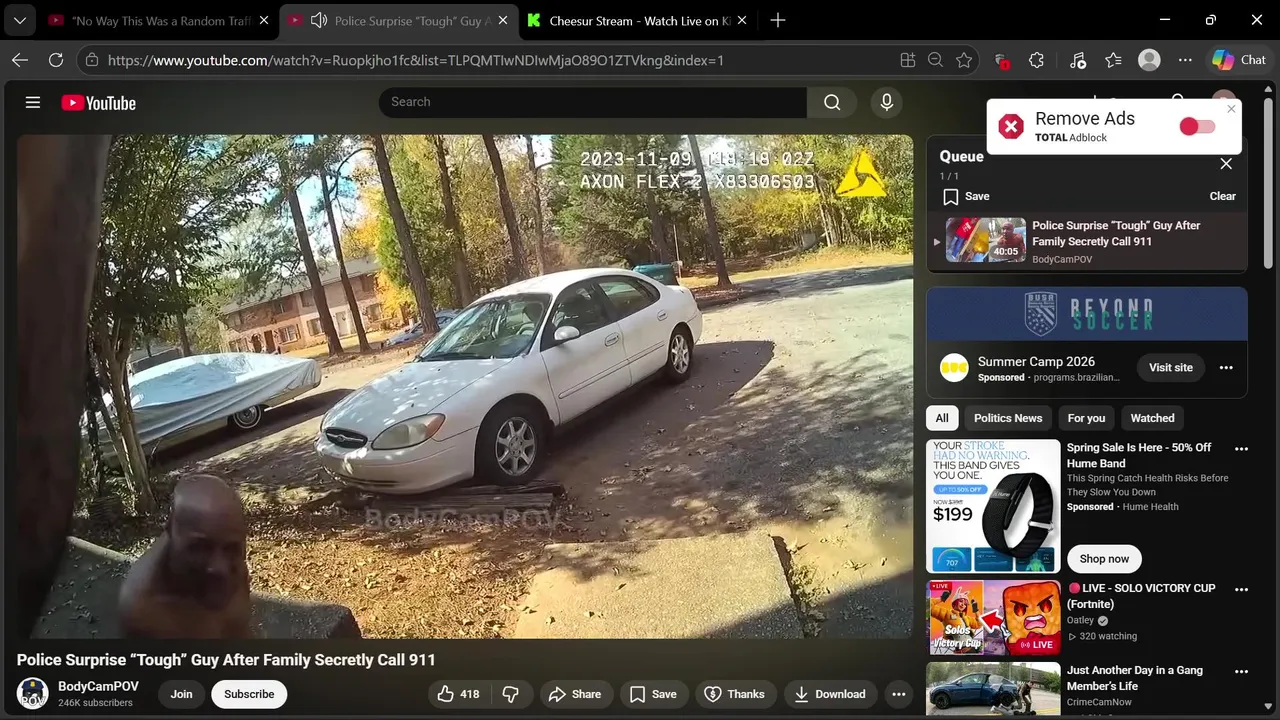This screenshot has width=1280, height=720.
Task: Open BodyCamPOV channel avatar
Action: tap(33, 694)
